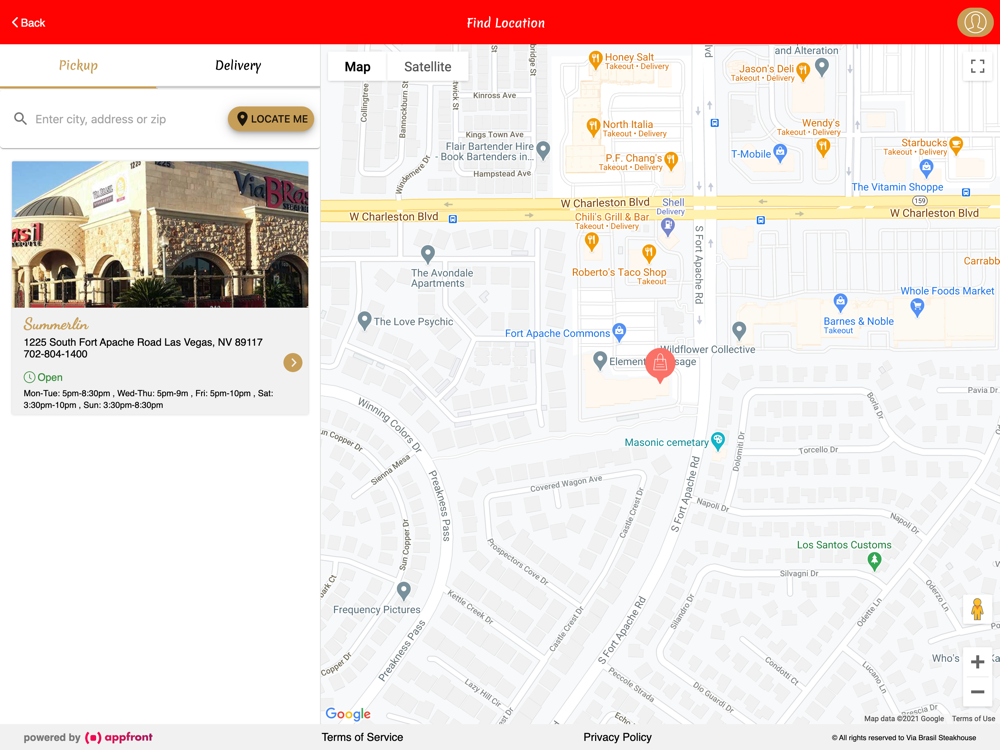Click the Masonic cemetery marker
Viewport: 1000px width, 750px height.
(x=718, y=441)
